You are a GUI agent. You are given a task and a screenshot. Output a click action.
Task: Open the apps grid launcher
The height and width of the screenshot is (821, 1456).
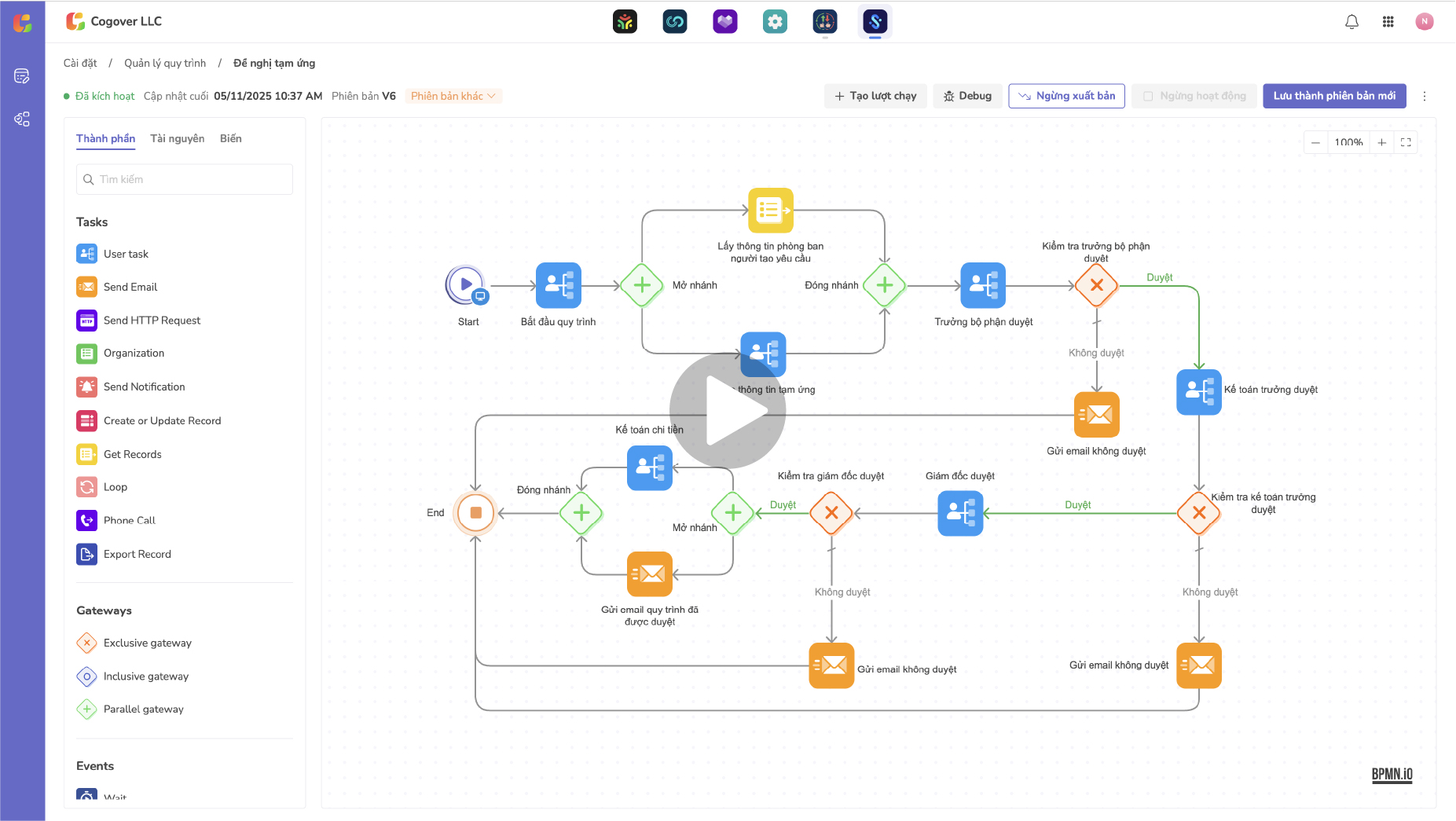click(x=1388, y=22)
